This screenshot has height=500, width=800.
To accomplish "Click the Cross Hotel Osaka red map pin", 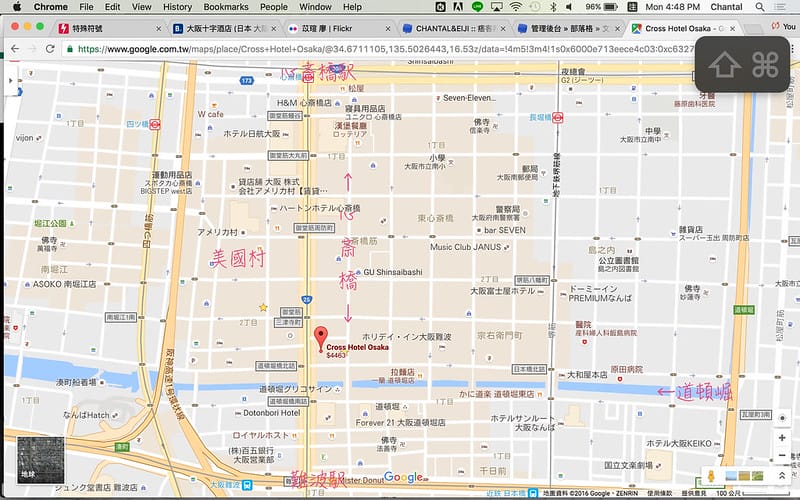I will 320,339.
